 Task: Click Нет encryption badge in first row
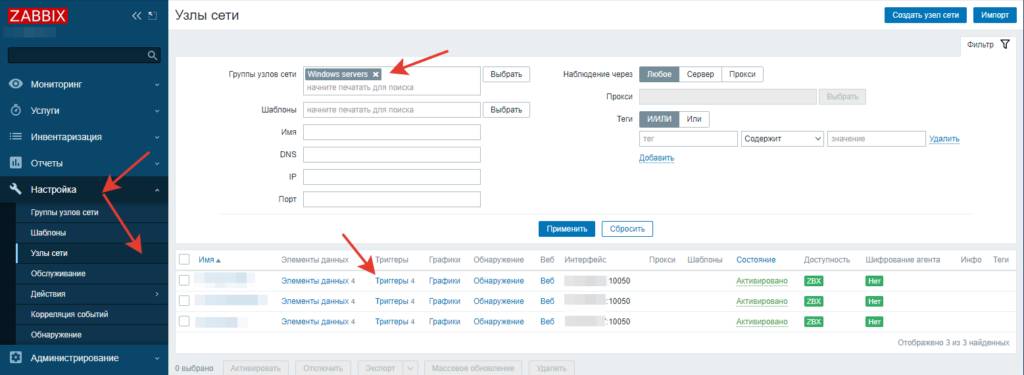[874, 281]
